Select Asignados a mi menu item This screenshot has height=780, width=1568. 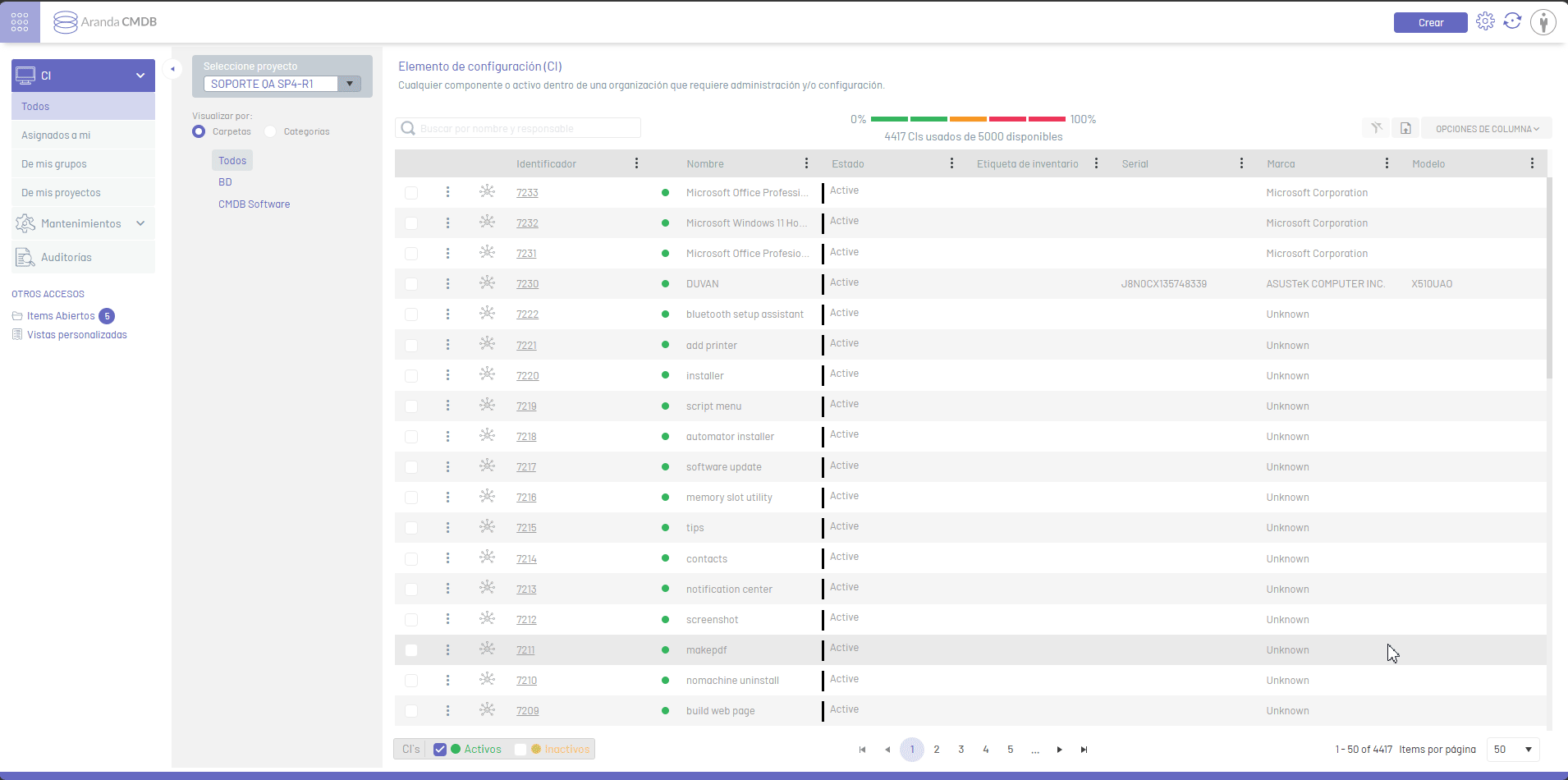[56, 135]
